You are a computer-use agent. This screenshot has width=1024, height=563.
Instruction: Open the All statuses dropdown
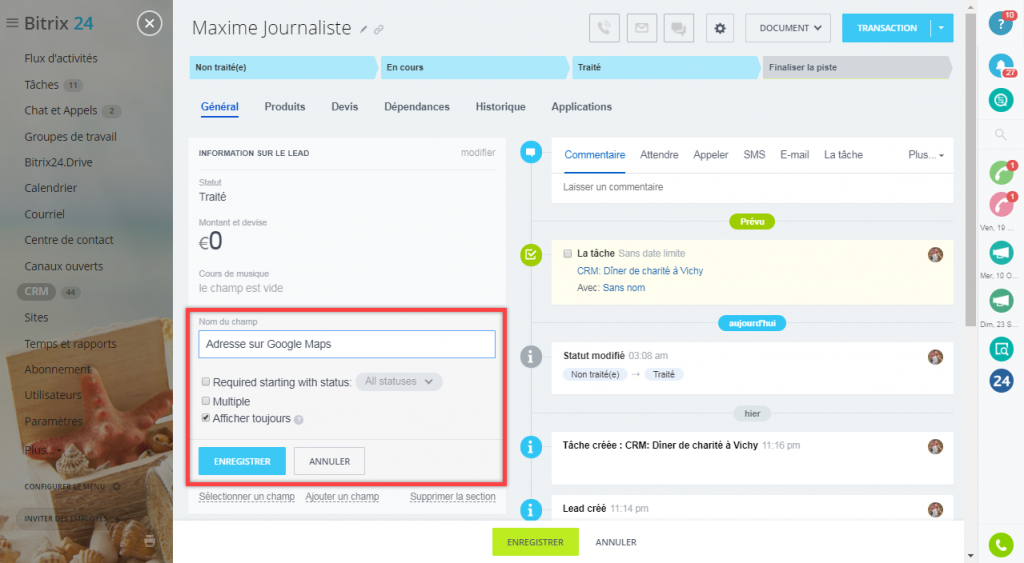(x=399, y=381)
